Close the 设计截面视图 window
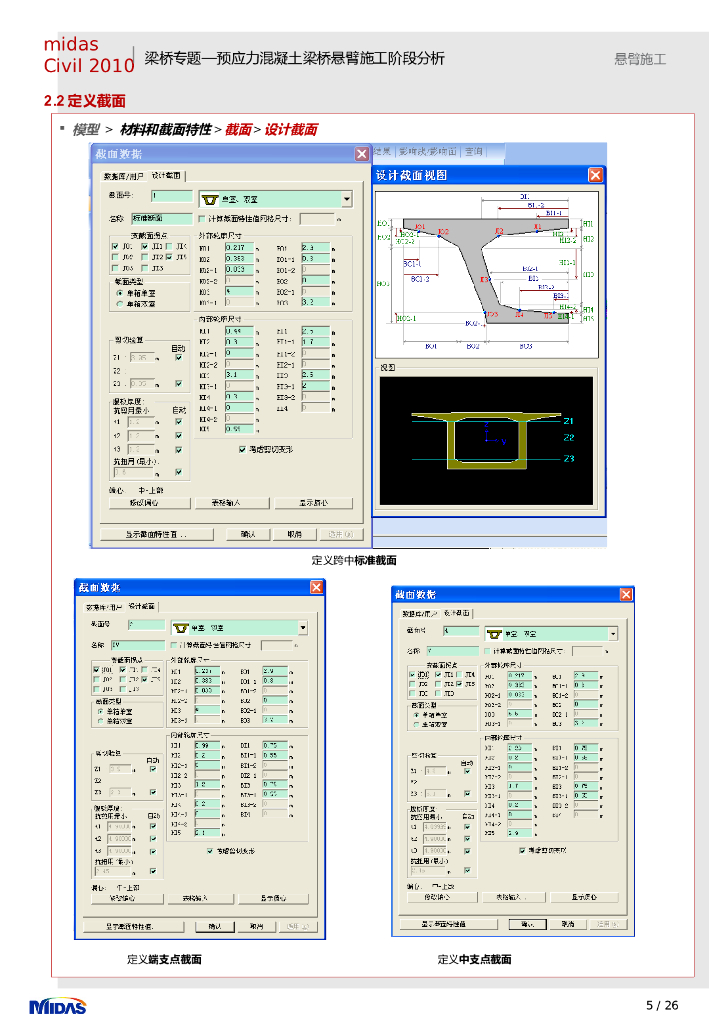The height and width of the screenshot is (1024, 709). pos(595,175)
